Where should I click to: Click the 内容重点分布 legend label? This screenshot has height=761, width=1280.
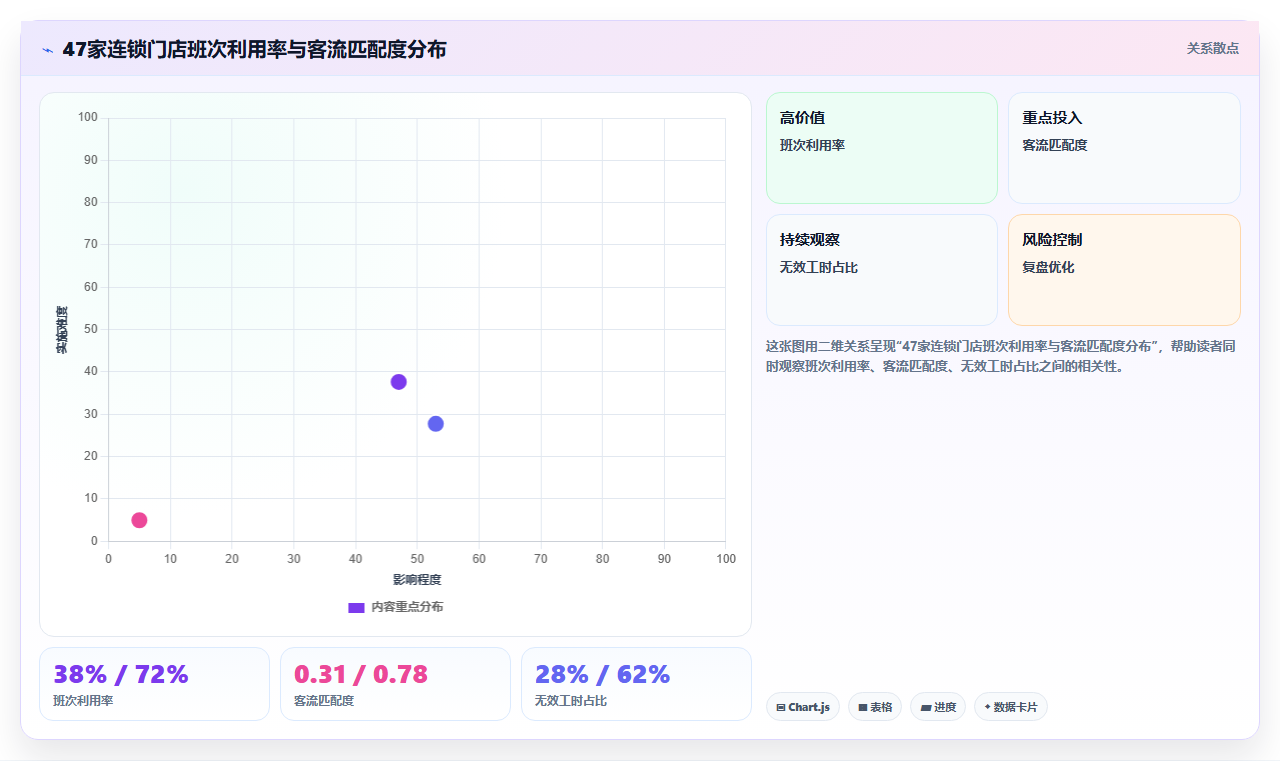click(x=407, y=607)
